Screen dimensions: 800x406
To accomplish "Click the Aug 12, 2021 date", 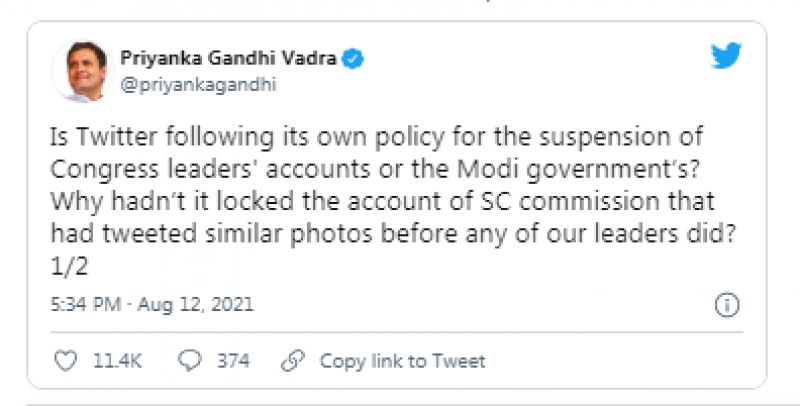I will (x=205, y=305).
